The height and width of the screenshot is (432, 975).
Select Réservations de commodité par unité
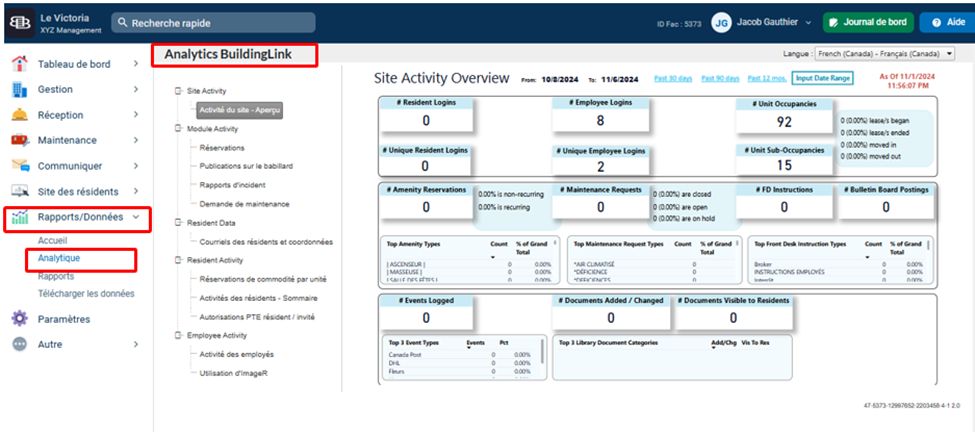(263, 279)
